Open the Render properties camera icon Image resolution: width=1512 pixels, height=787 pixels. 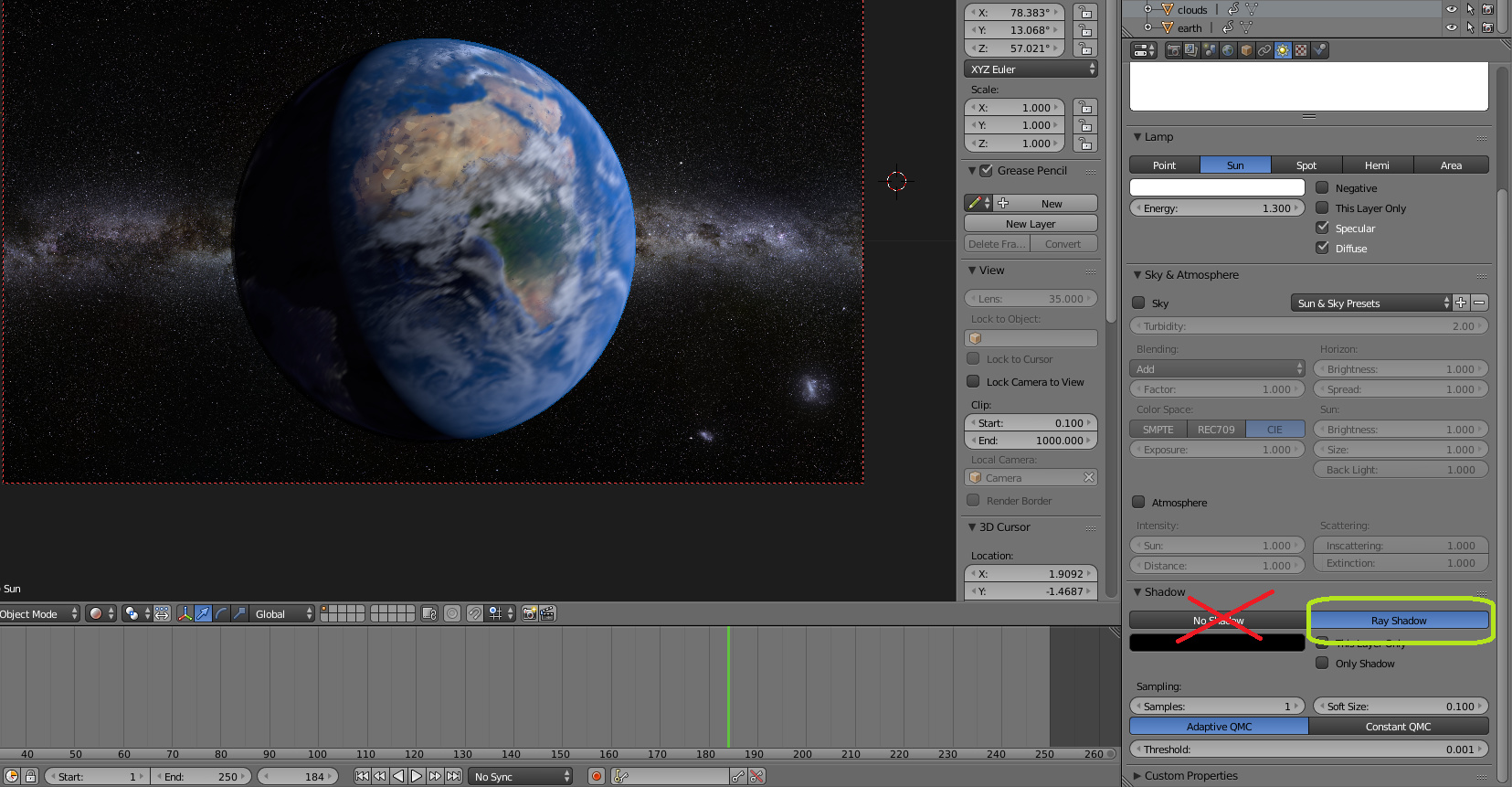tap(1173, 50)
